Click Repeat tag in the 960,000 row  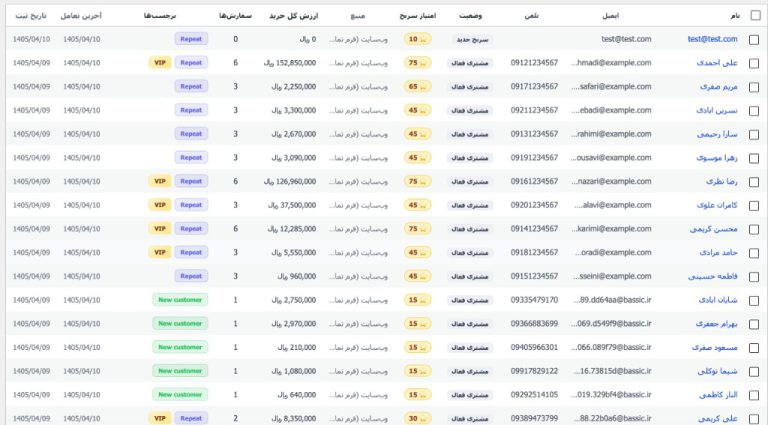point(191,276)
